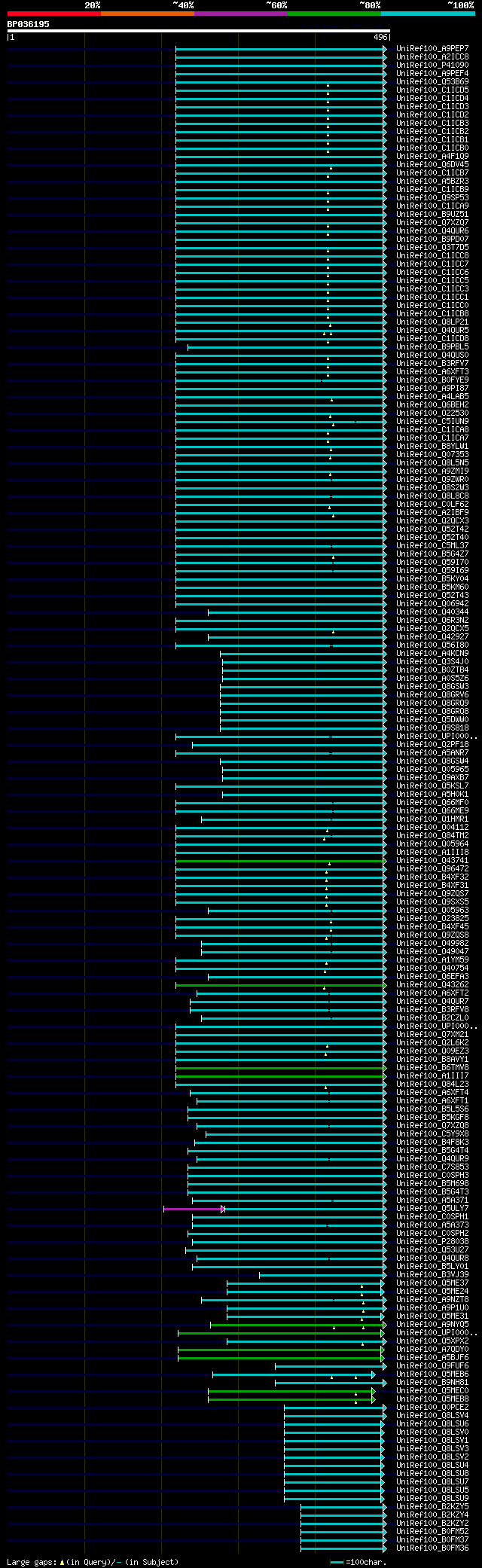Screen dimensions: 482x1568
Task: Select the UniRef100_B5L5S6 label
Action: [x=432, y=1109]
